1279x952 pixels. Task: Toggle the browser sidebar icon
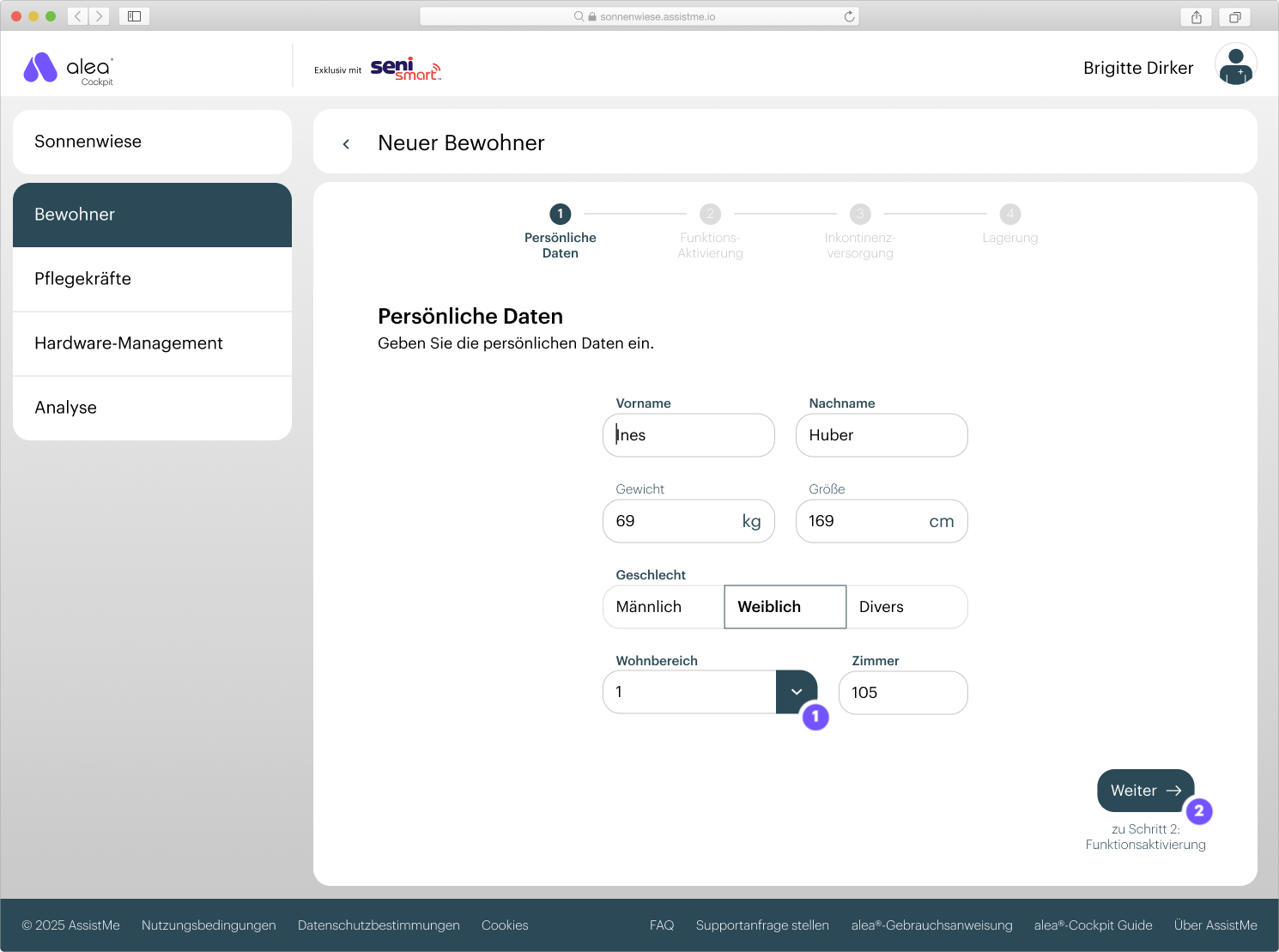[134, 15]
